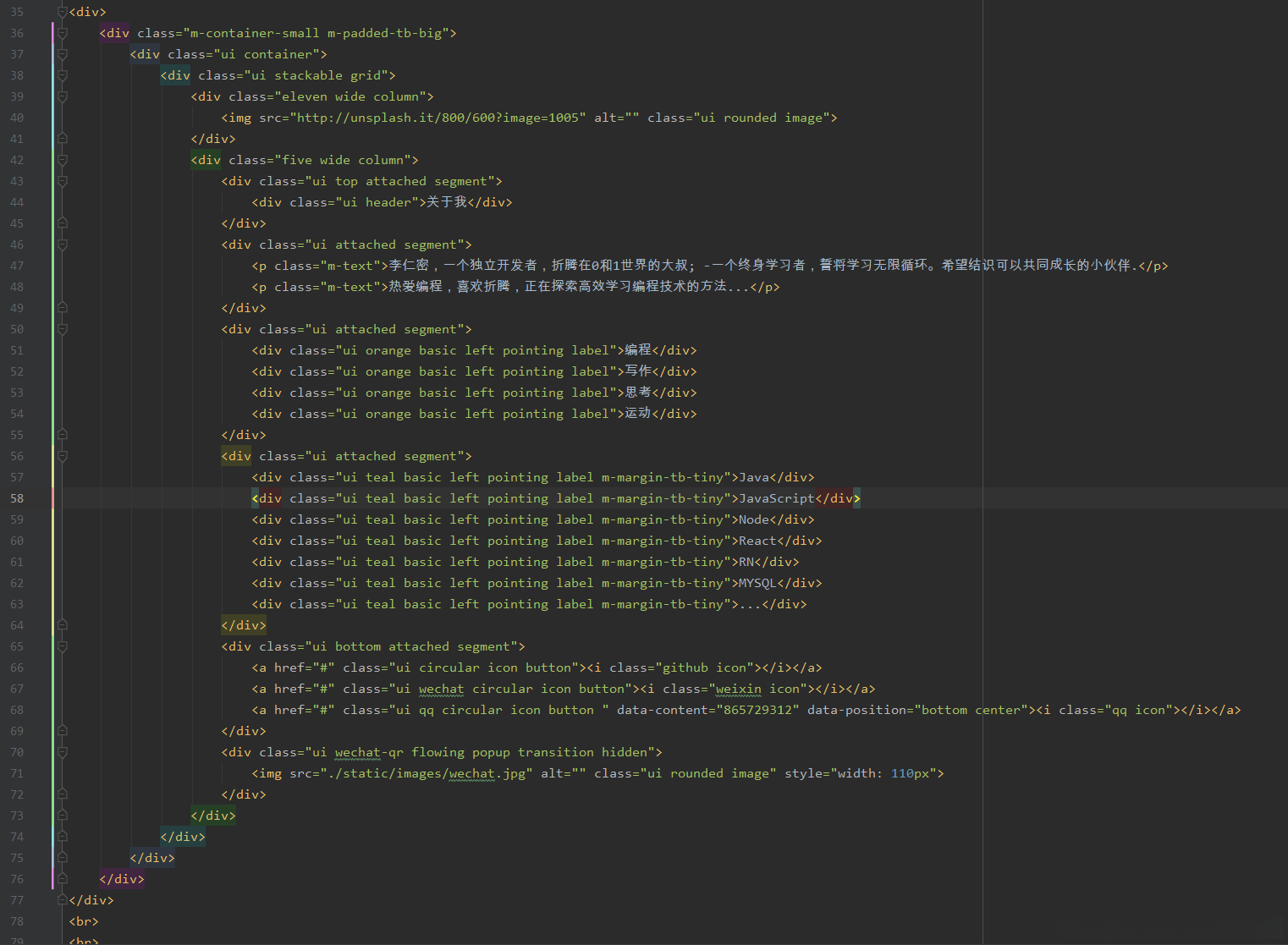Image resolution: width=1288 pixels, height=945 pixels.
Task: Click the data-position value "bottom center"
Action: 972,710
